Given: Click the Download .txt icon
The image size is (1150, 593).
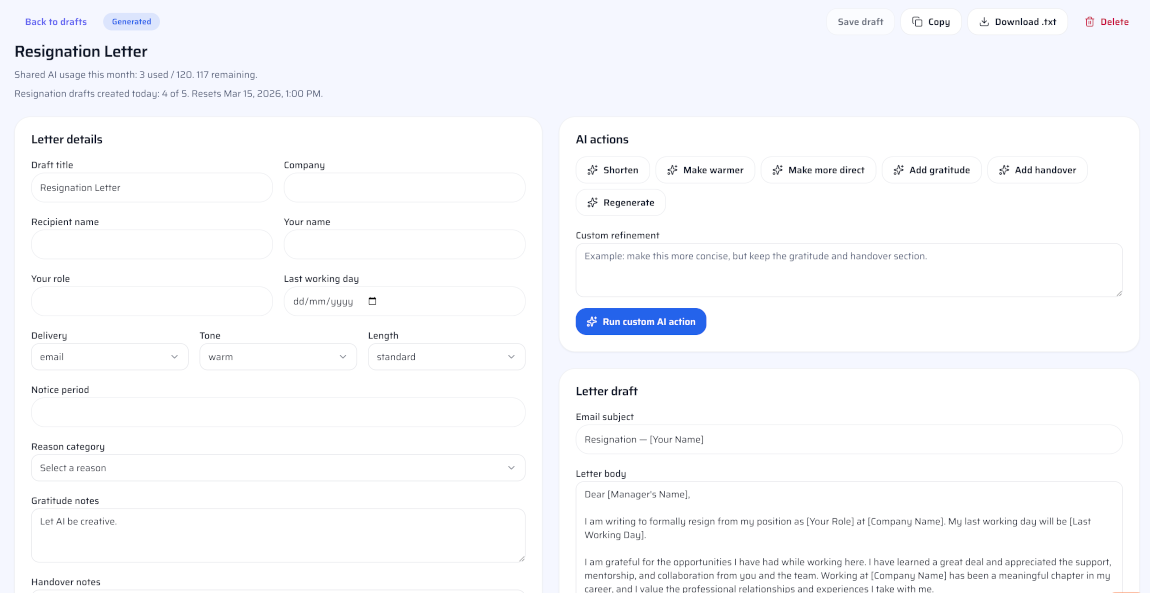Looking at the screenshot, I should [983, 21].
